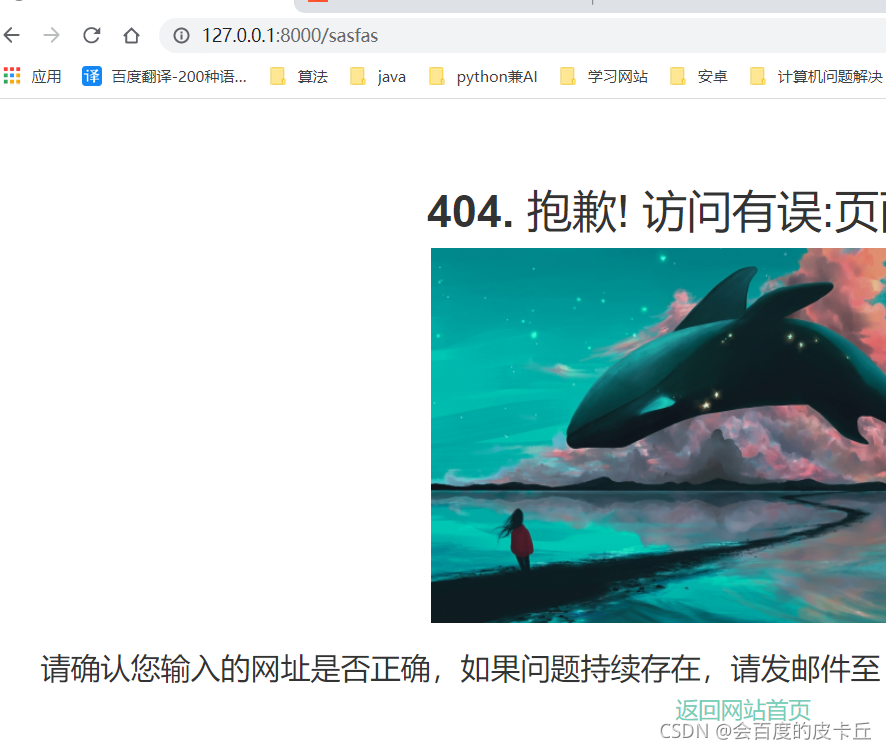Screen dimensions: 886x749
Task: Click the forward navigation arrow
Action: (x=52, y=35)
